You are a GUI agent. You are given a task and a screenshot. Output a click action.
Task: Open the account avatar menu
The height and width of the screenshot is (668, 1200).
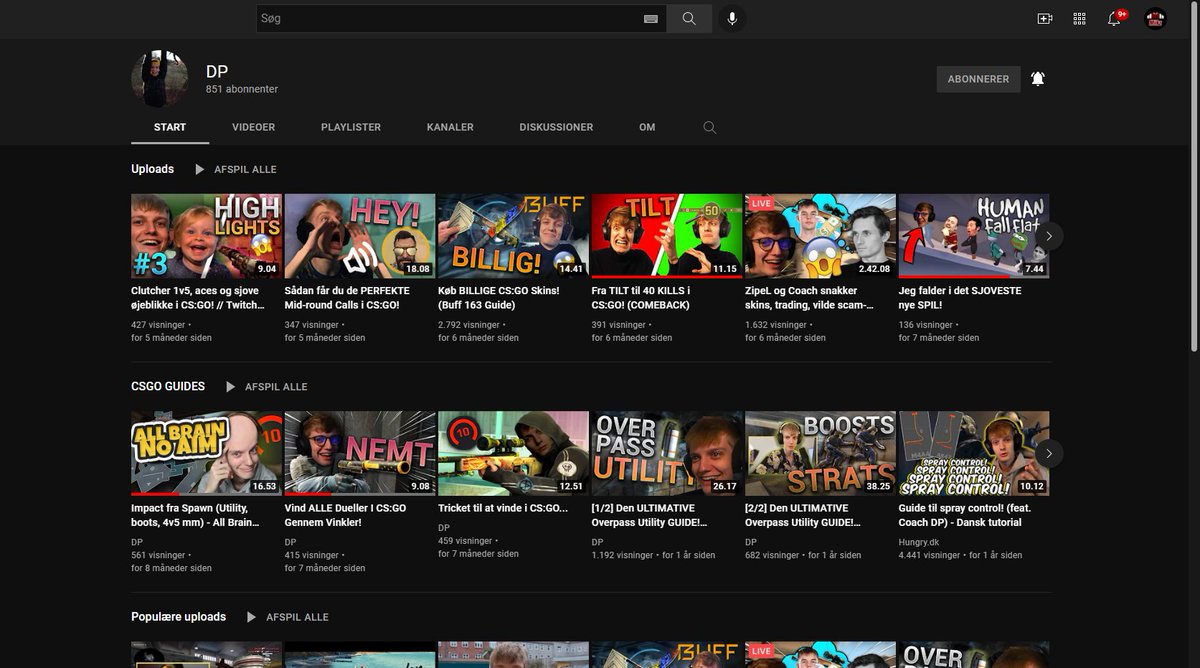(x=1156, y=19)
